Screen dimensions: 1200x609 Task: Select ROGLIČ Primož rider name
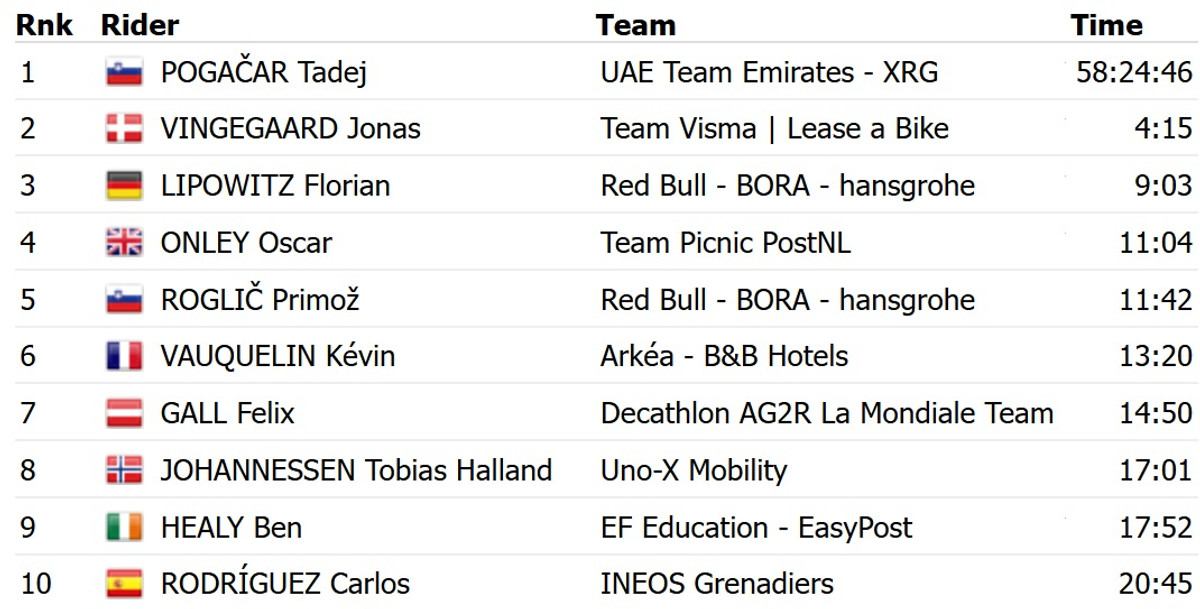pyautogui.click(x=259, y=300)
